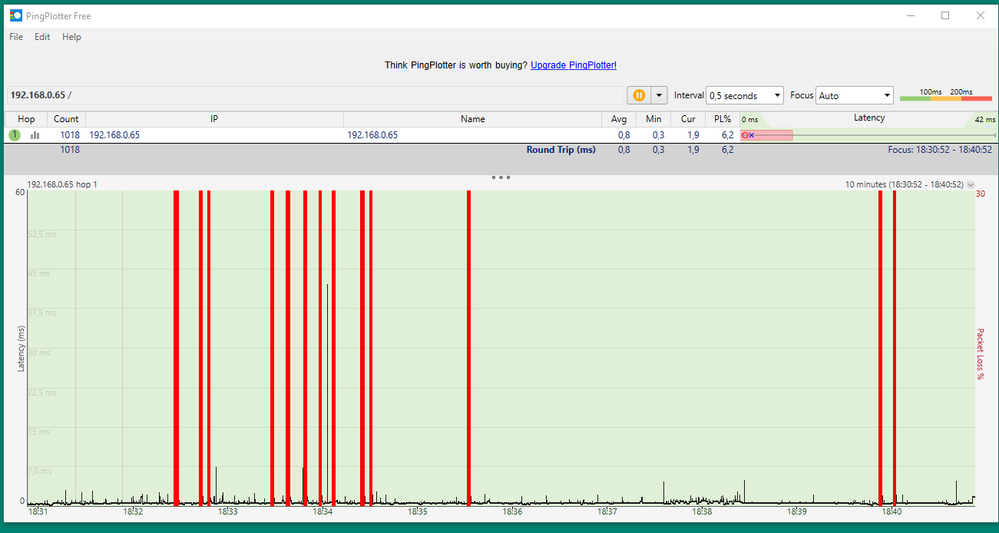The height and width of the screenshot is (533, 999).
Task: Click the PingPlotter app icon in the title bar
Action: [x=15, y=15]
